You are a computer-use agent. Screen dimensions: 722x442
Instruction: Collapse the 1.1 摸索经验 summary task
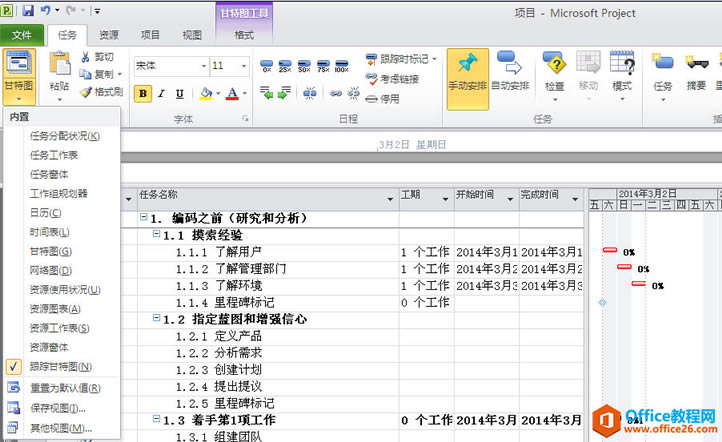pos(157,234)
